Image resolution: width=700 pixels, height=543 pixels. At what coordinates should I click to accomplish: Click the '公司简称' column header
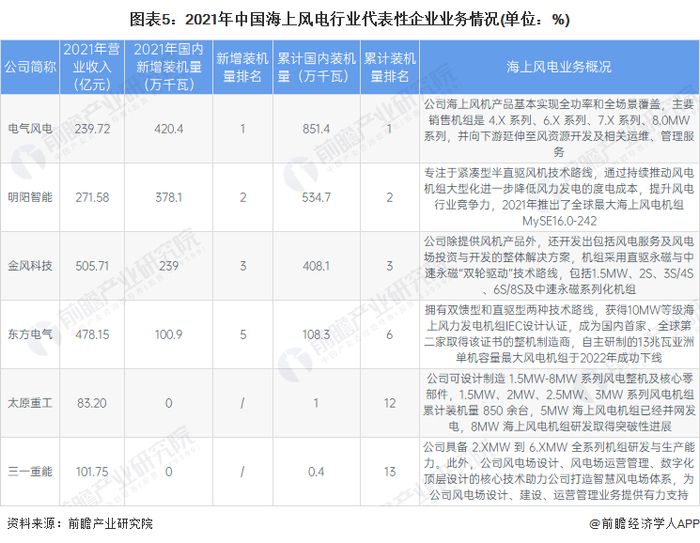(30, 67)
